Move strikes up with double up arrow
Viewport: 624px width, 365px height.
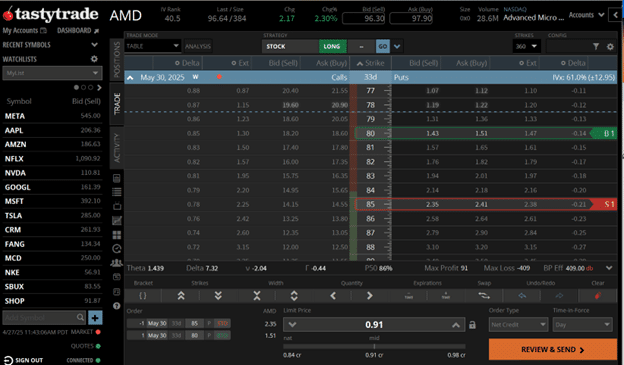click(181, 296)
